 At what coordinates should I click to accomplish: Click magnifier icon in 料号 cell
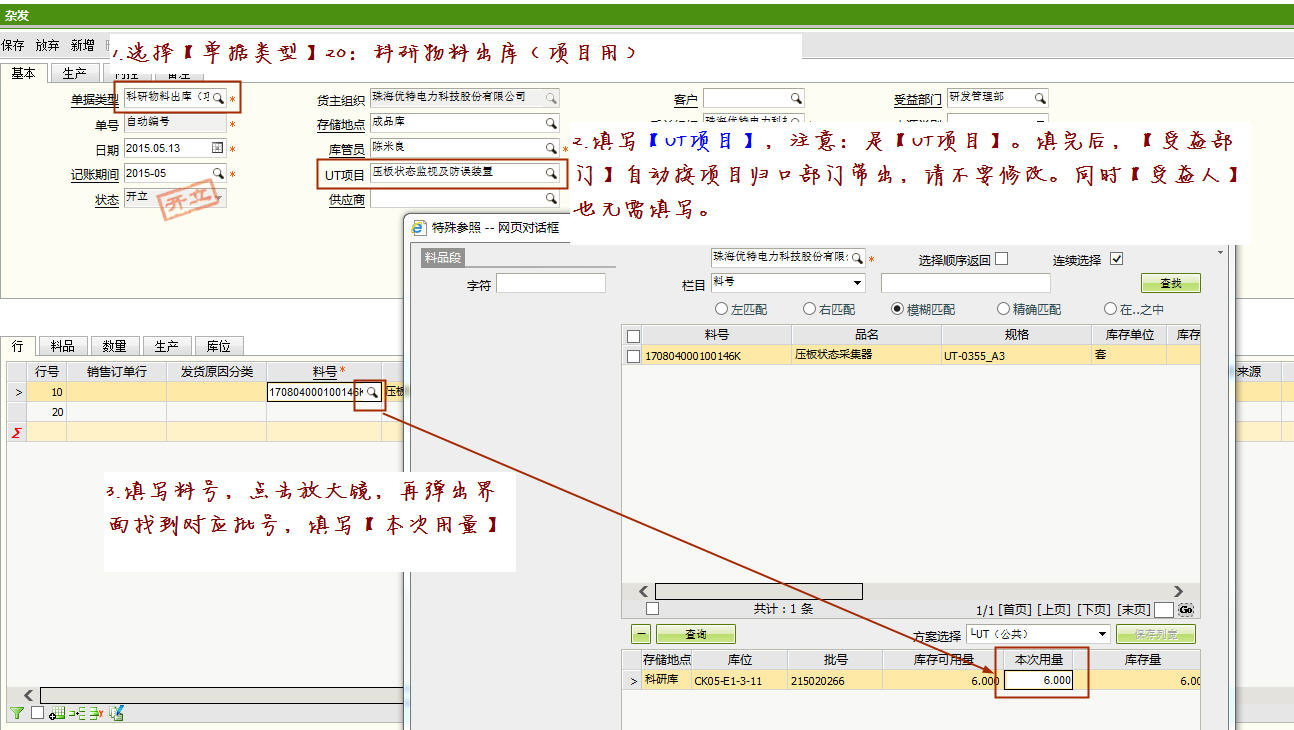372,393
